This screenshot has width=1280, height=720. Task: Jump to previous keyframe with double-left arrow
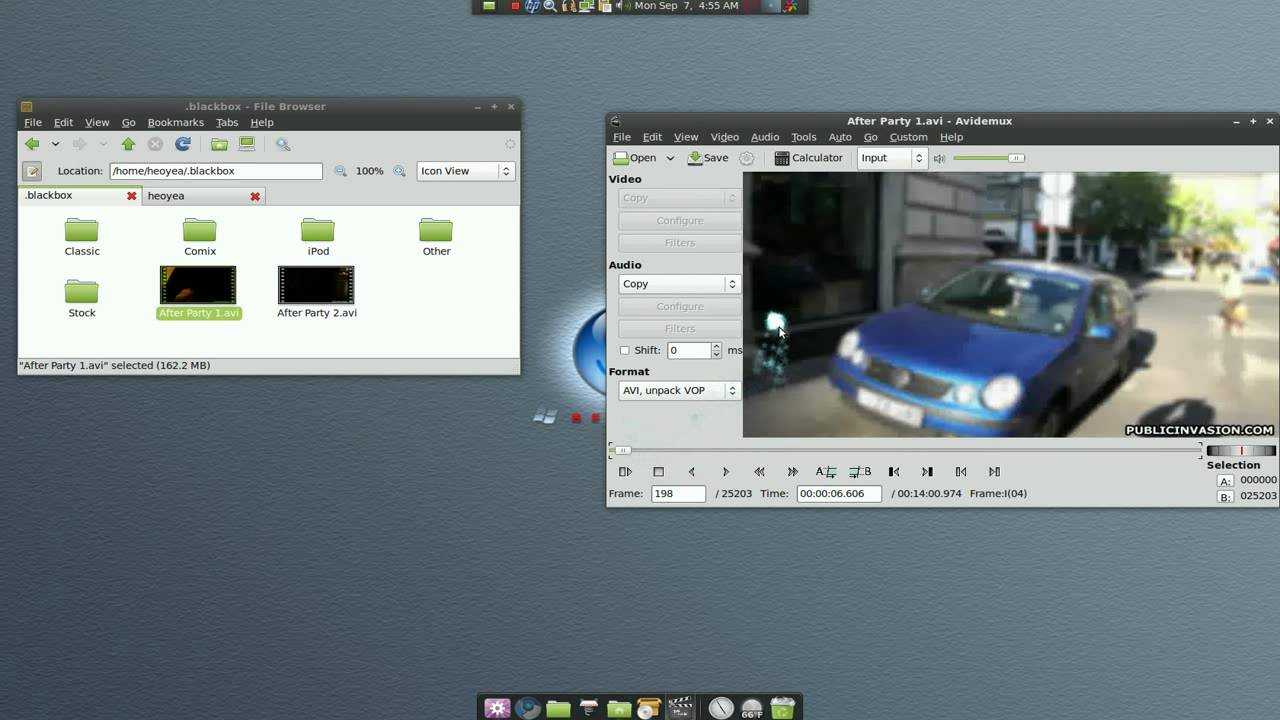click(x=759, y=472)
